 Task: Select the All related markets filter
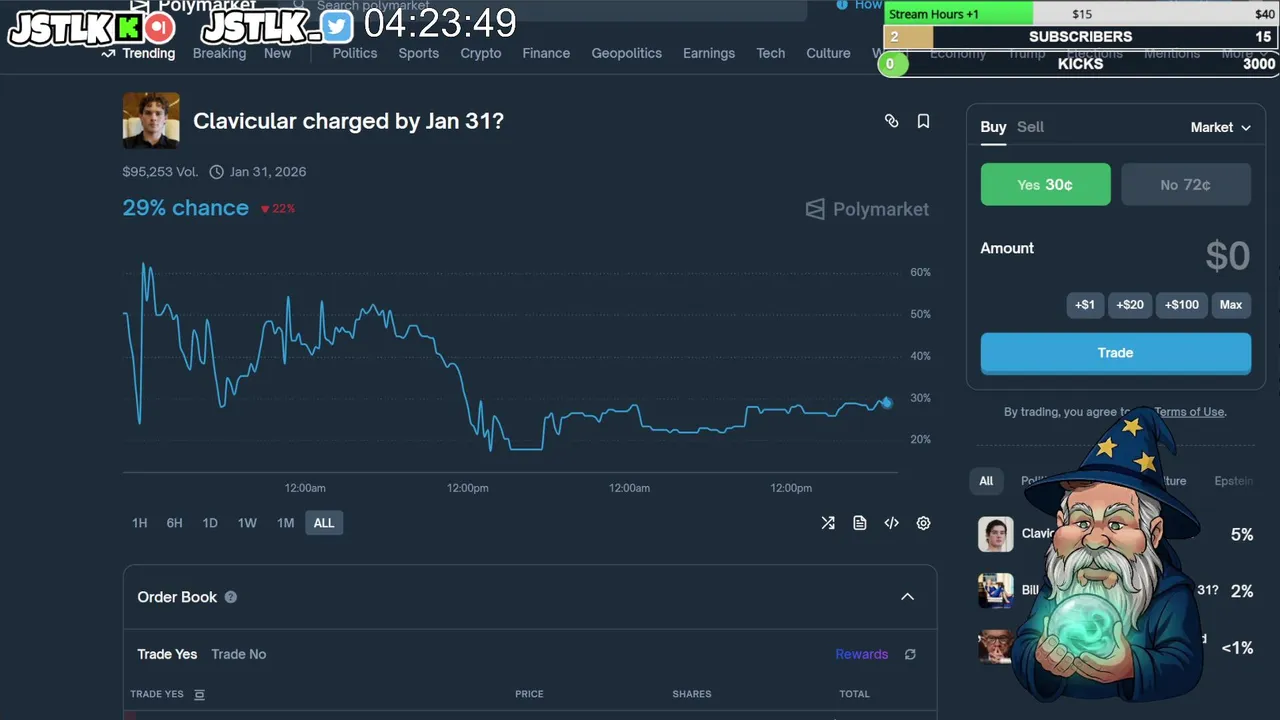(986, 481)
